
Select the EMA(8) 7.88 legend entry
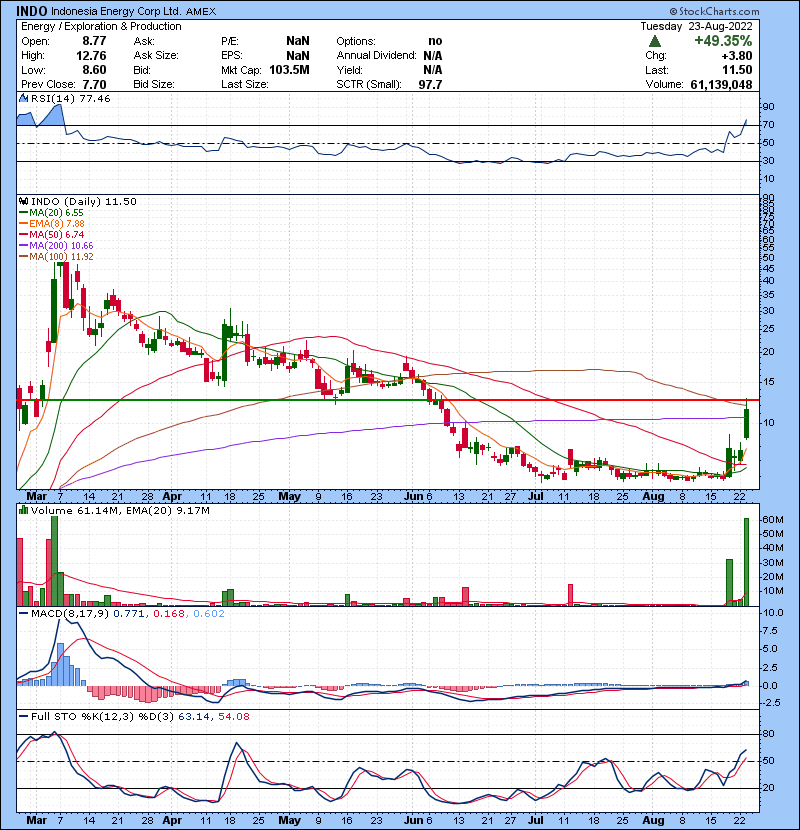(51, 224)
